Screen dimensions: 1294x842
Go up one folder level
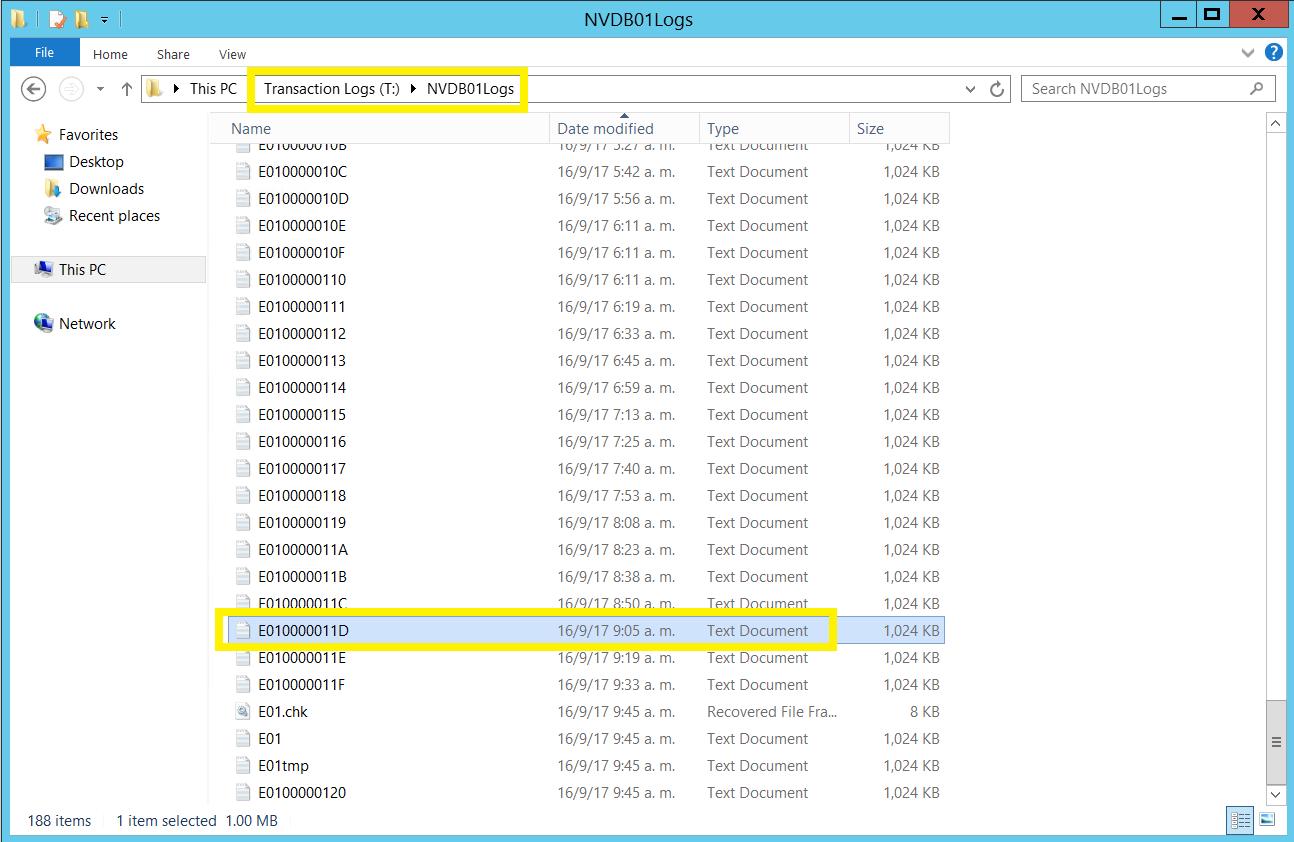[x=126, y=89]
